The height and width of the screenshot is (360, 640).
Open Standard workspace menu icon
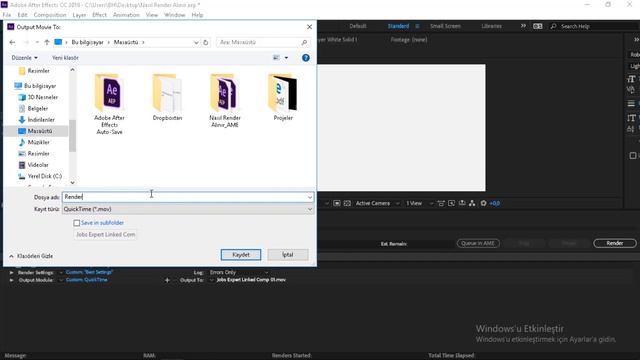(417, 26)
